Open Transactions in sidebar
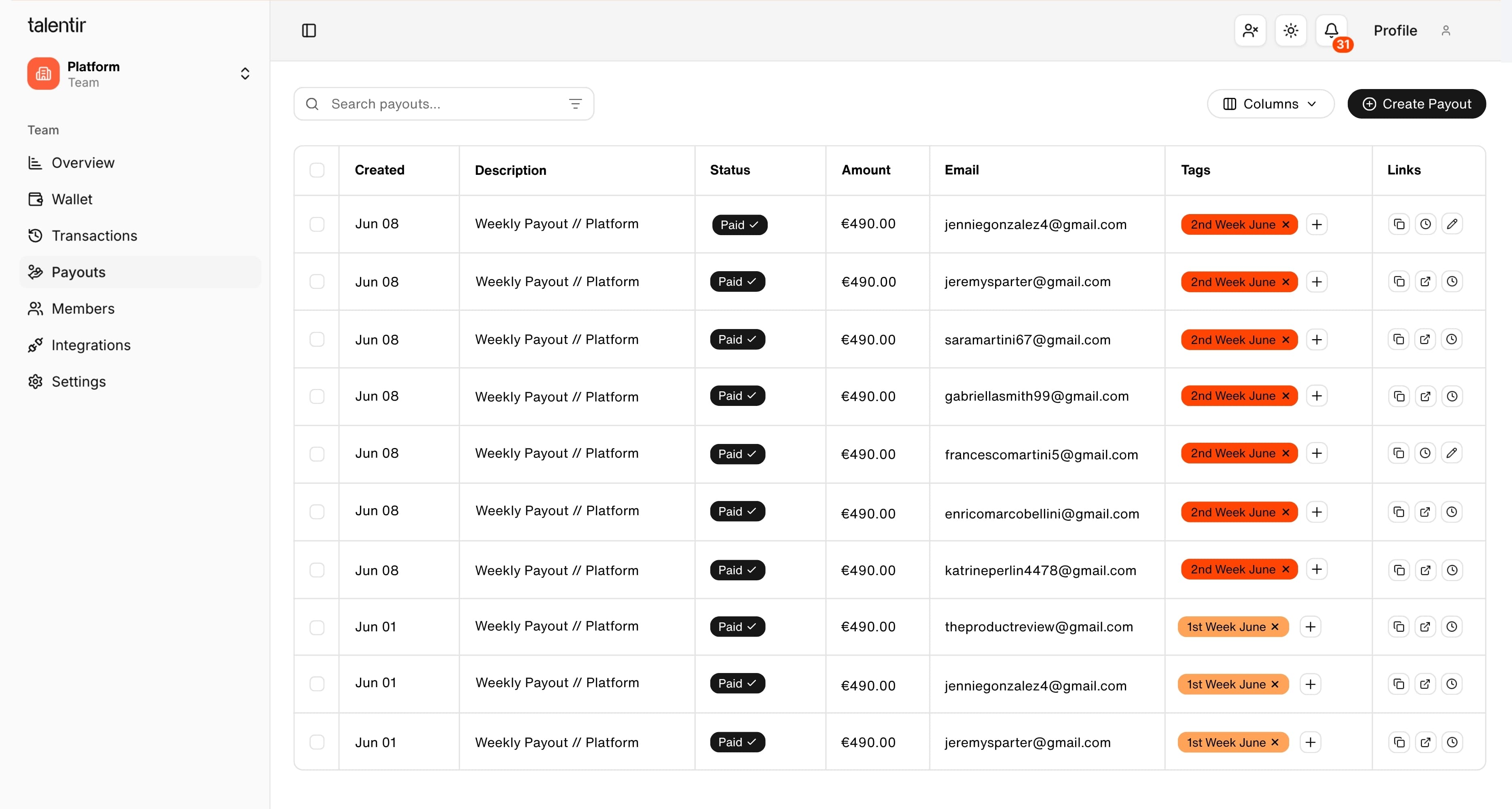This screenshot has height=809, width=1512. coord(140,236)
